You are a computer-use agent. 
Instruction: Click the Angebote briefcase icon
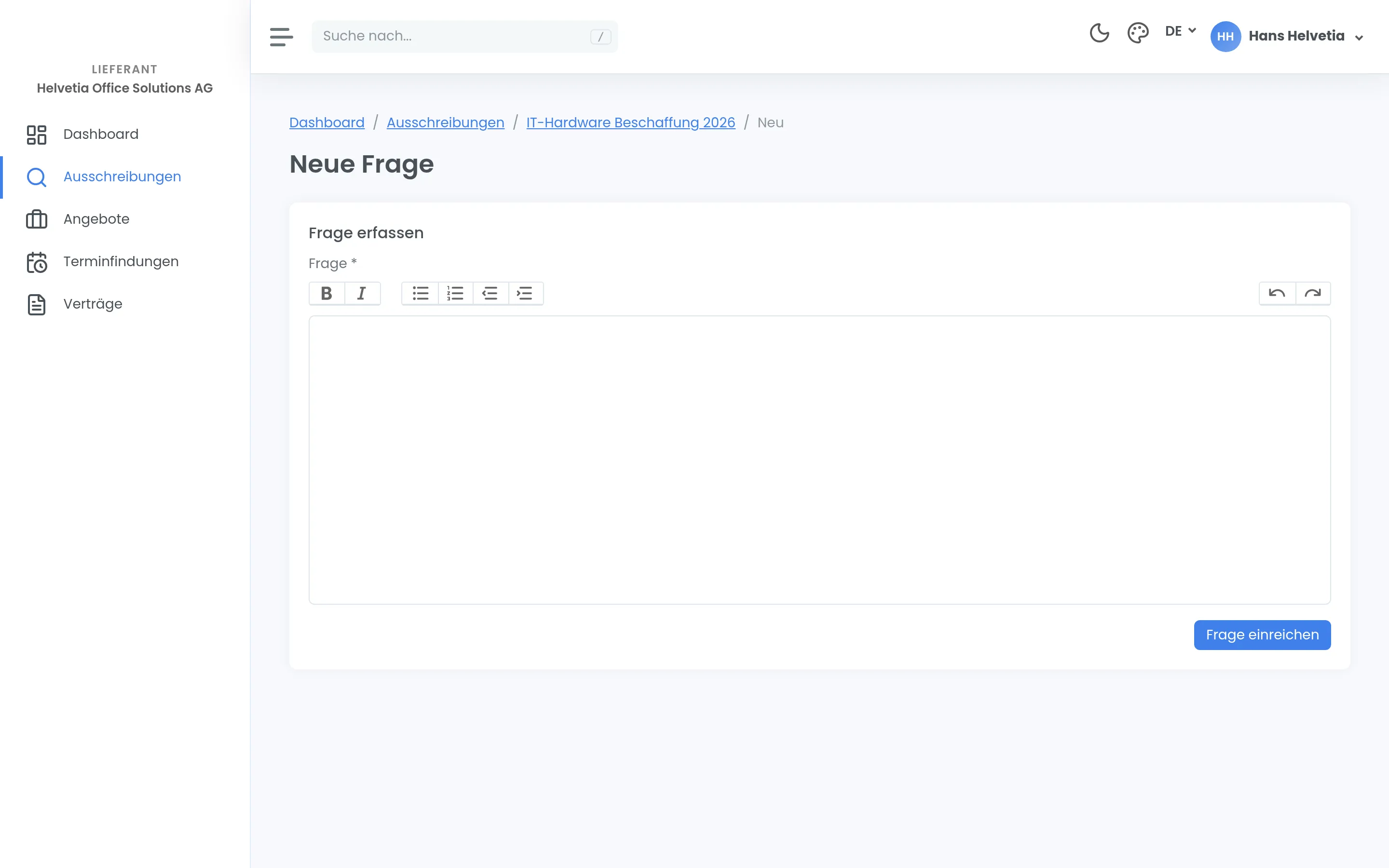click(x=37, y=219)
